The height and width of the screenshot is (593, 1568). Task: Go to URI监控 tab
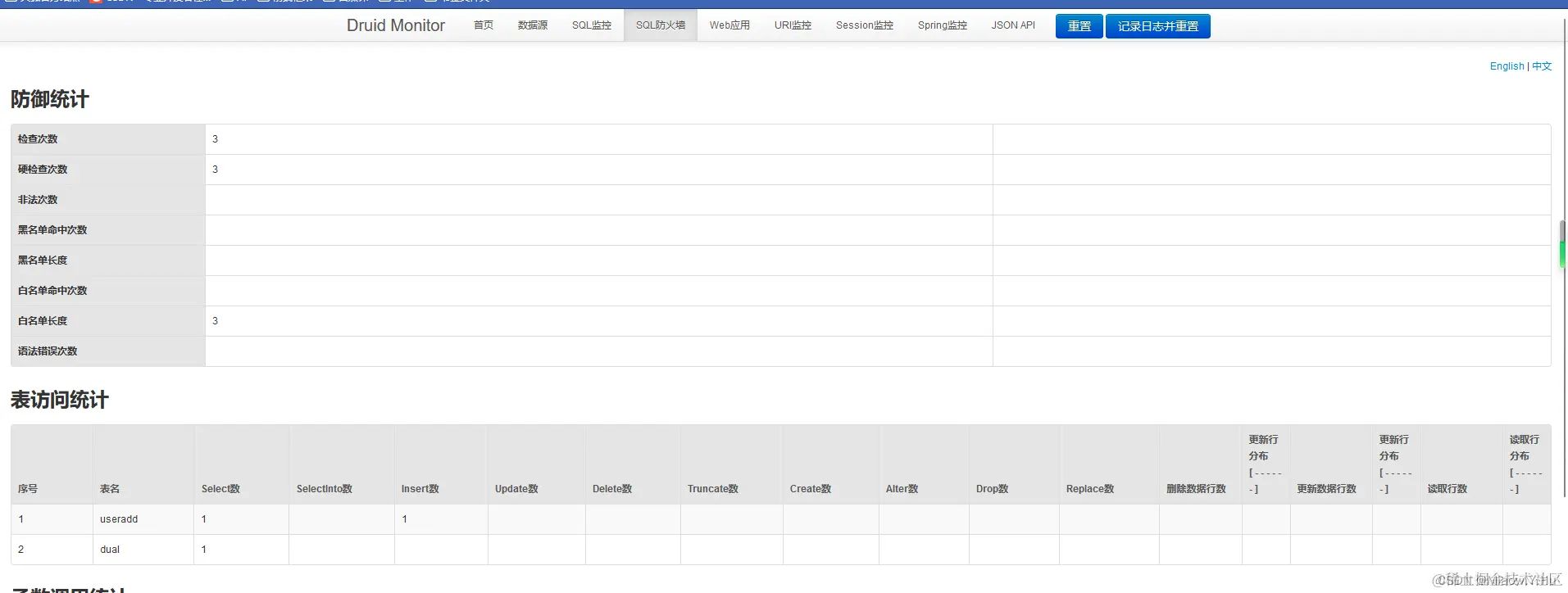point(793,25)
